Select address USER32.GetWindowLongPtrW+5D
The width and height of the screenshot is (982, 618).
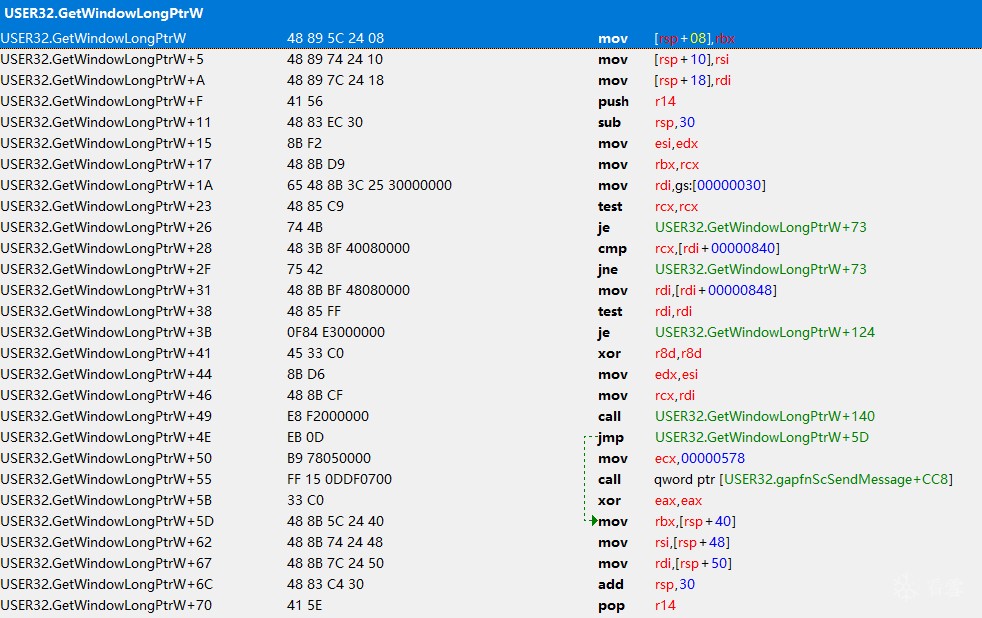pyautogui.click(x=107, y=521)
